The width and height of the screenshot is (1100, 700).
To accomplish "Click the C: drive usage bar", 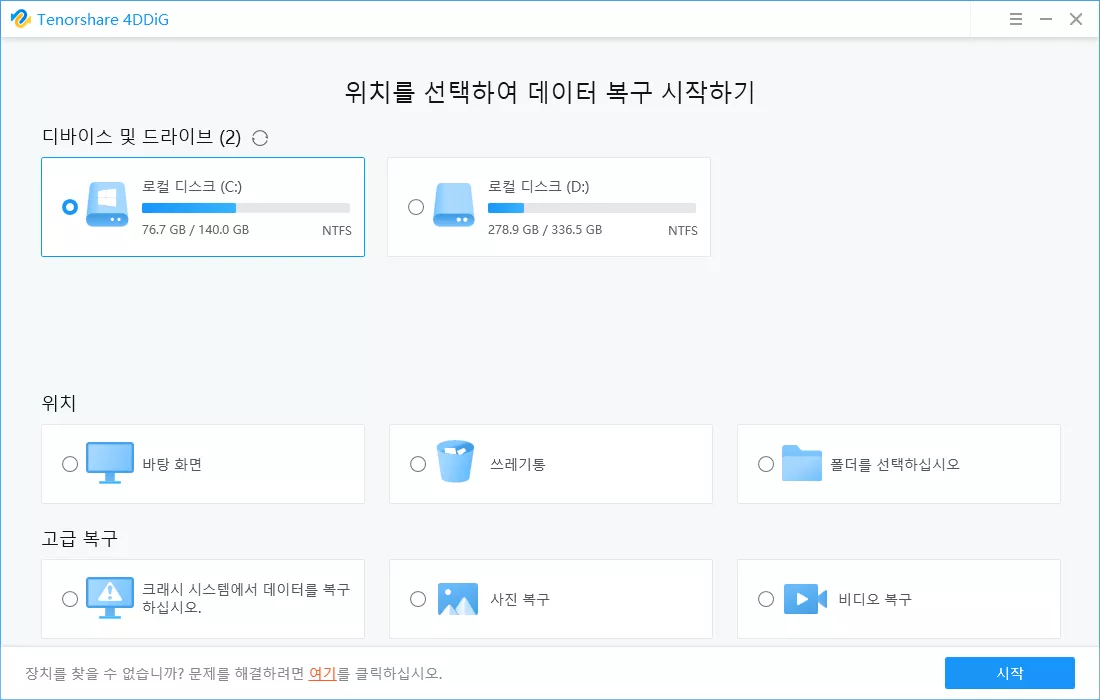I will (x=246, y=208).
